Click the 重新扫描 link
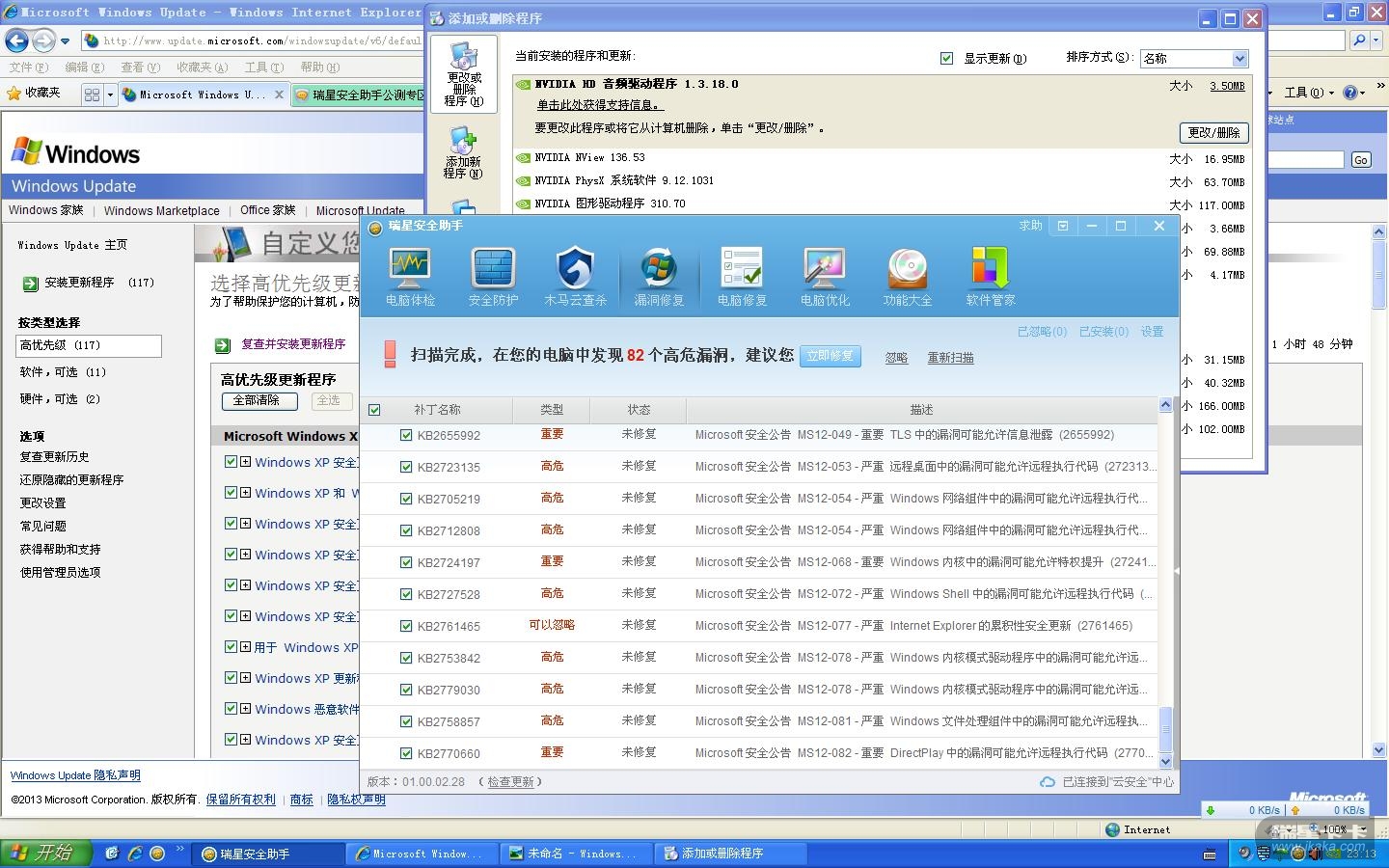Viewport: 1389px width, 868px height. (951, 358)
